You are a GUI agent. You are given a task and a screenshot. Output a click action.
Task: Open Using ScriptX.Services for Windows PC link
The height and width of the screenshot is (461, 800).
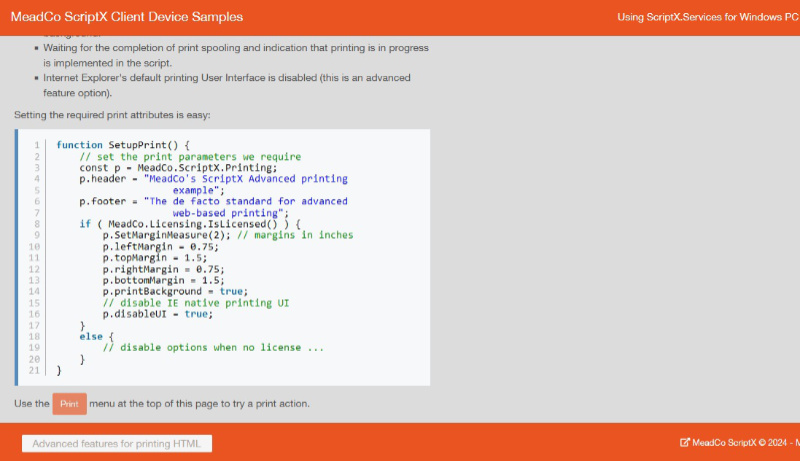708,17
